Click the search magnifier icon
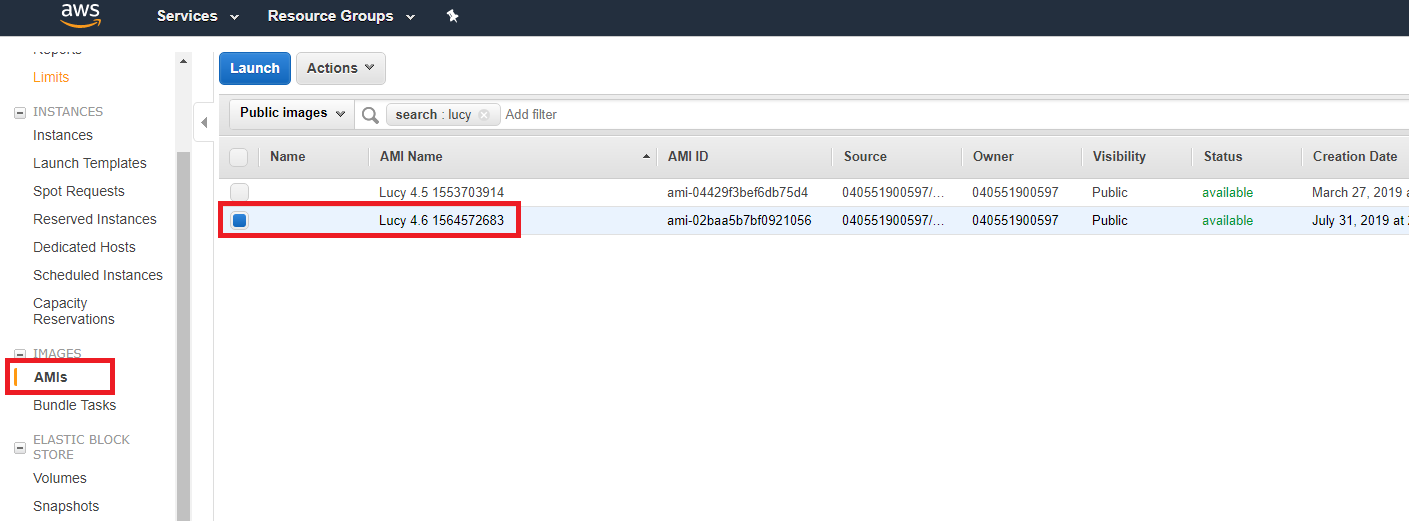The height and width of the screenshot is (521, 1409). click(370, 115)
